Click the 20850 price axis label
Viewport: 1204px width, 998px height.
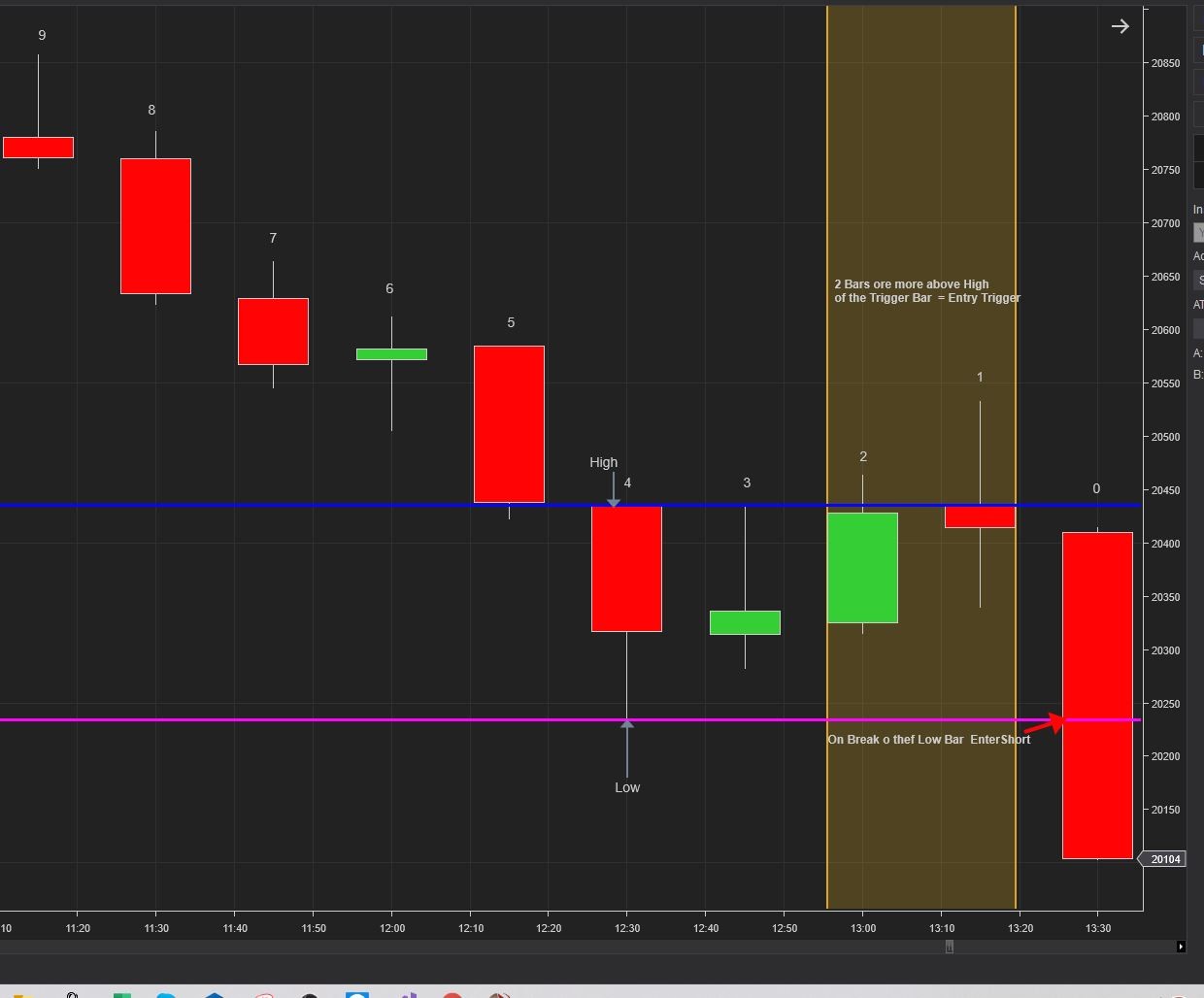1166,63
